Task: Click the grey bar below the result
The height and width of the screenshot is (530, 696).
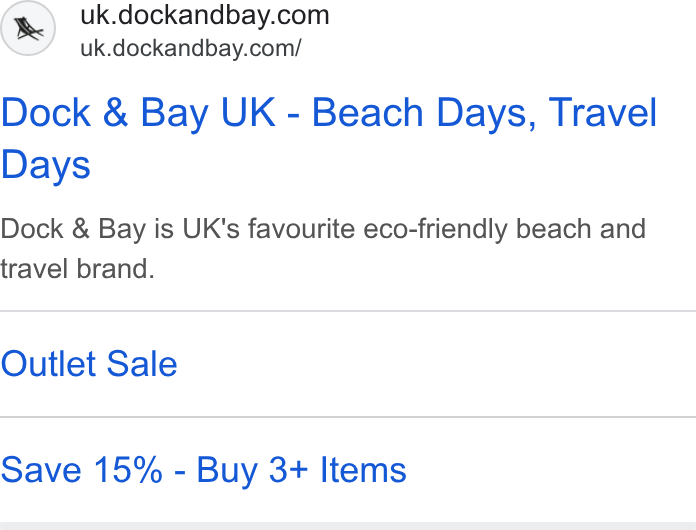Action: (x=348, y=526)
